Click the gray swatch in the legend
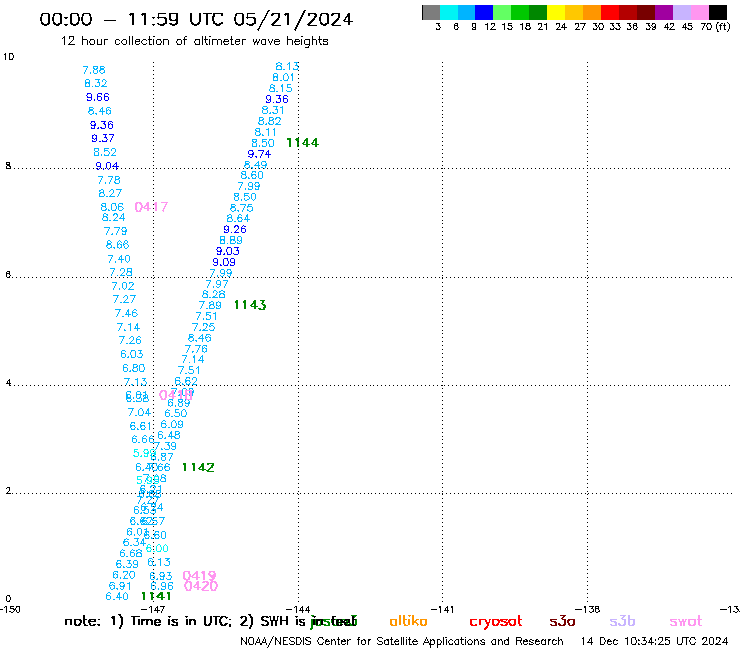This screenshot has height=650, width=740. (431, 12)
